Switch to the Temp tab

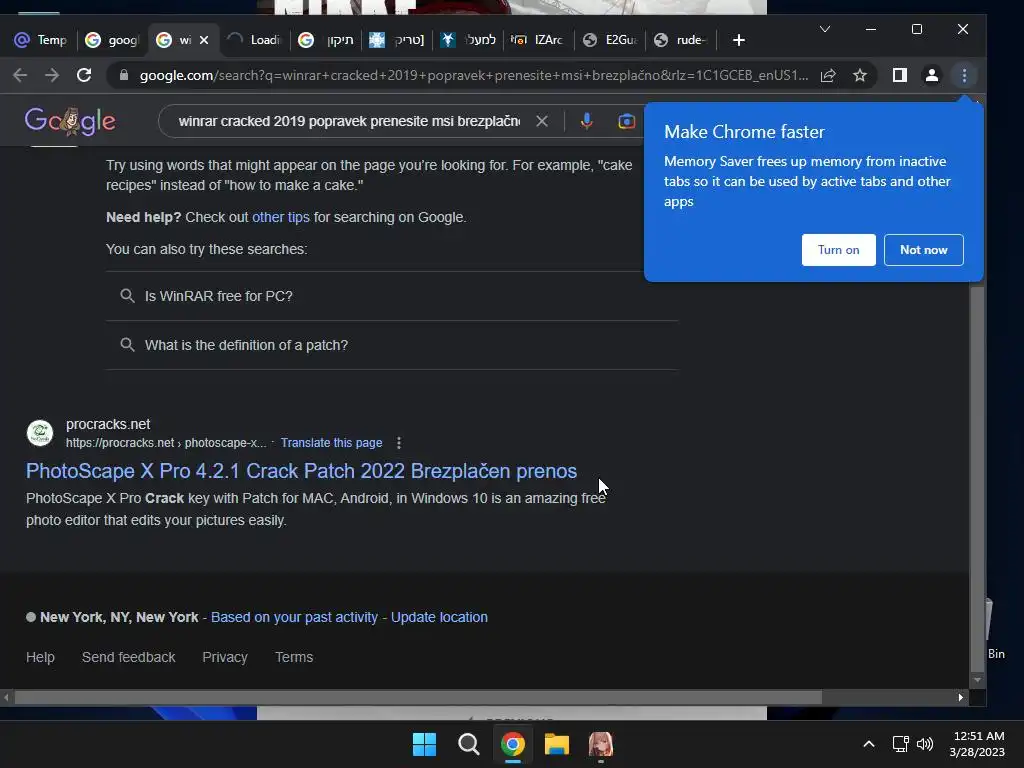[x=40, y=40]
